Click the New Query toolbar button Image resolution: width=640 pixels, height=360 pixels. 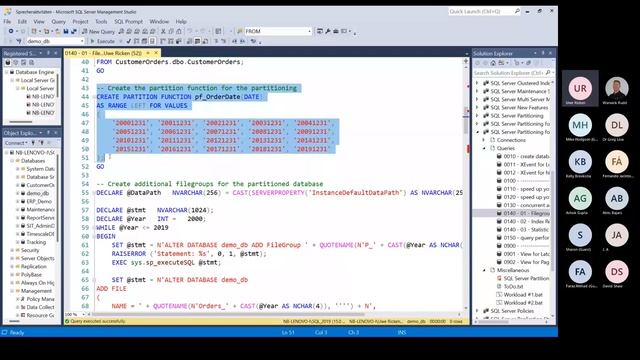[x=98, y=31]
